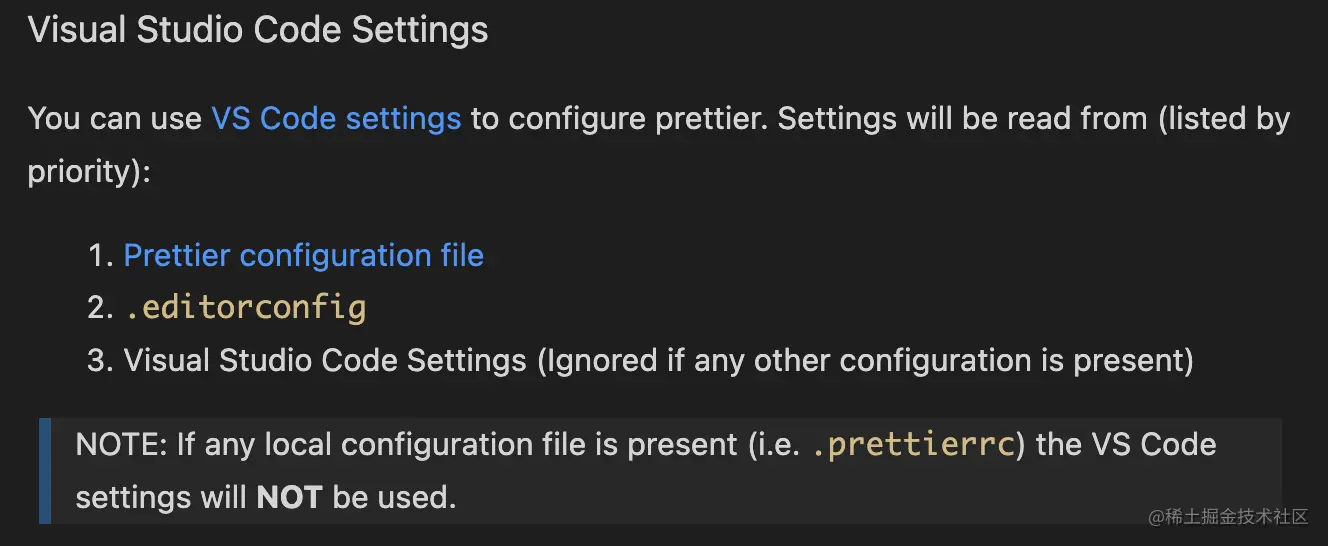This screenshot has height=546, width=1328.
Task: Click the blue bar beside the NOTE block
Action: pos(45,470)
